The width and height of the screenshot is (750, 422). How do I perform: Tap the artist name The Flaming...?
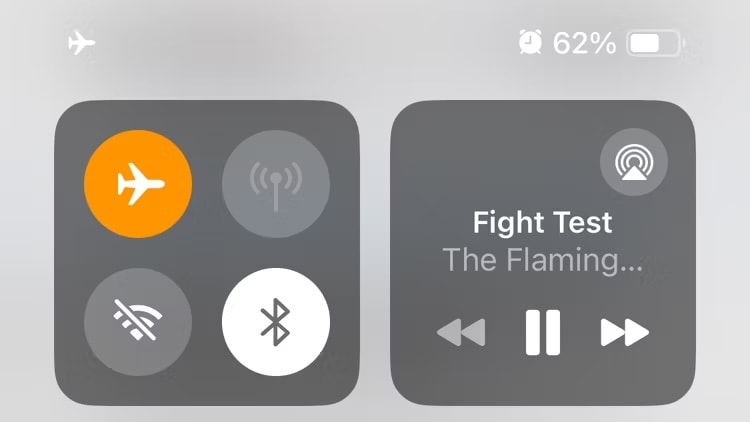(x=542, y=260)
